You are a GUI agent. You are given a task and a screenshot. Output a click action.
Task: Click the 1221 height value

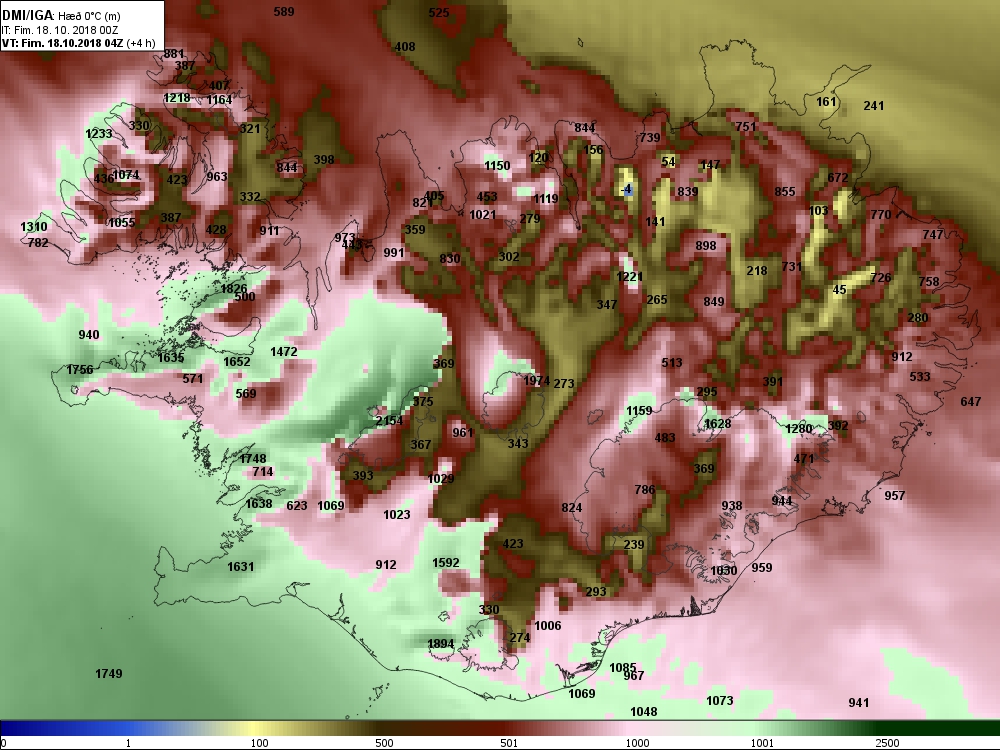pos(629,276)
